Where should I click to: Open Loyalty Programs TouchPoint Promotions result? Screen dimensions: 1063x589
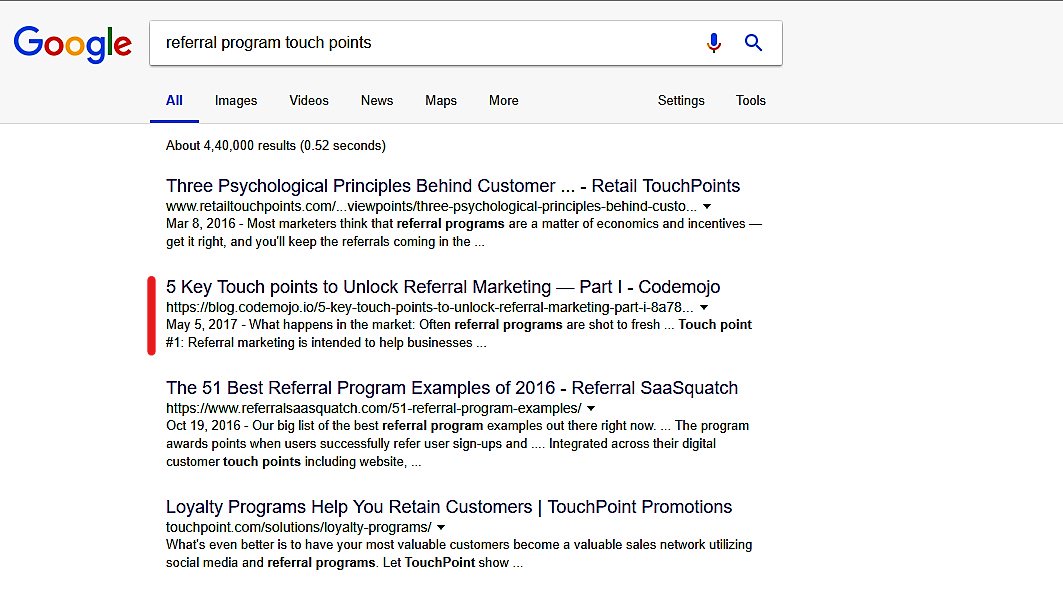pos(449,507)
